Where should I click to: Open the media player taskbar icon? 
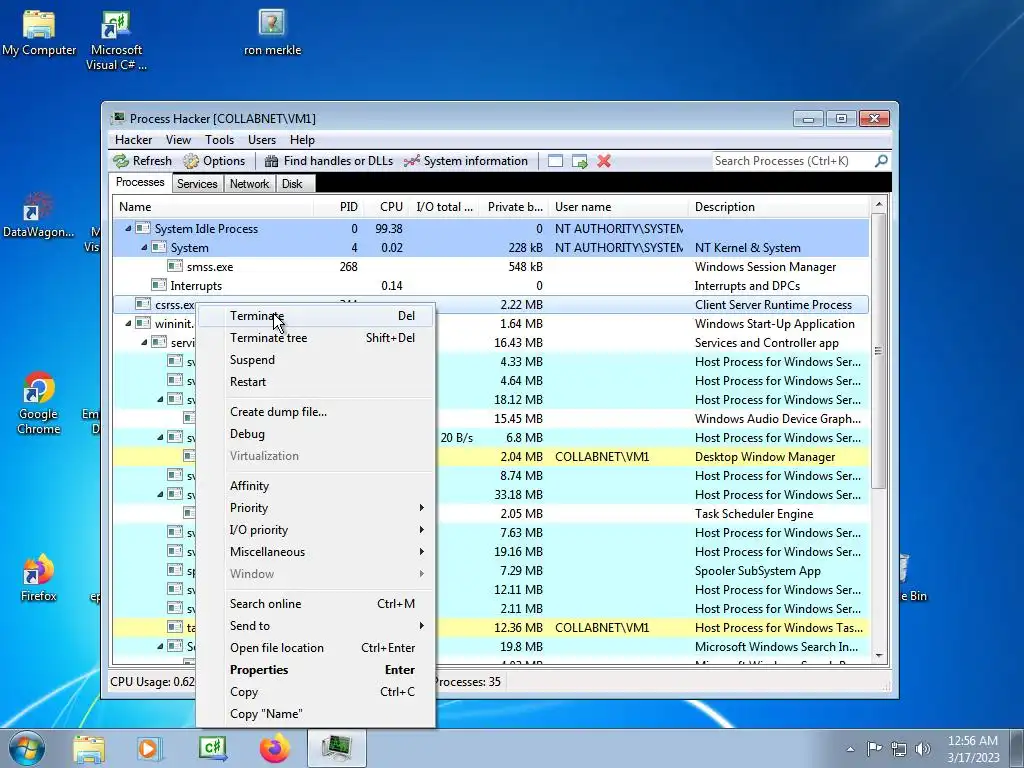tap(150, 748)
